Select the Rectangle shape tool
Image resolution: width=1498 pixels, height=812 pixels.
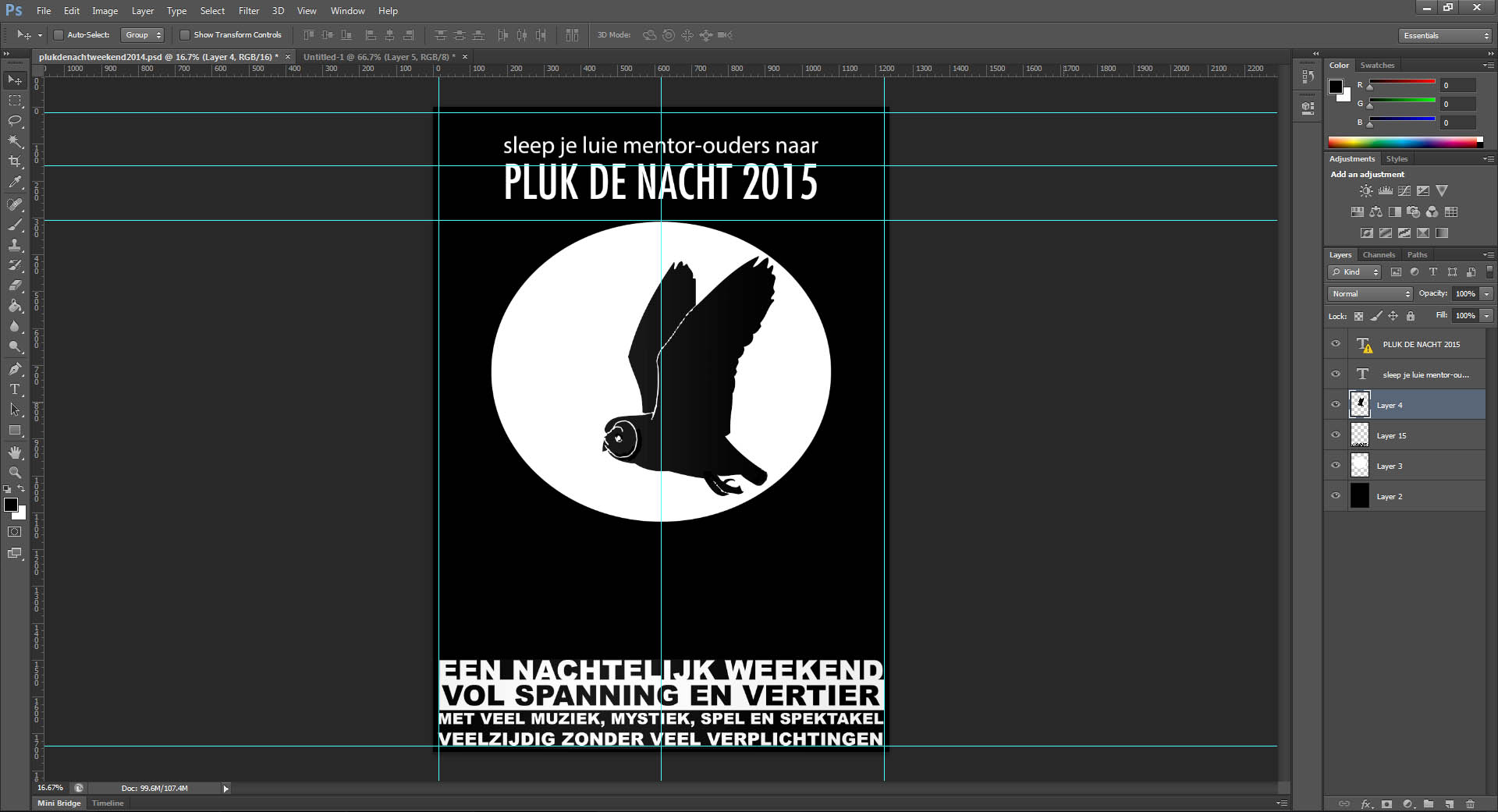click(15, 430)
